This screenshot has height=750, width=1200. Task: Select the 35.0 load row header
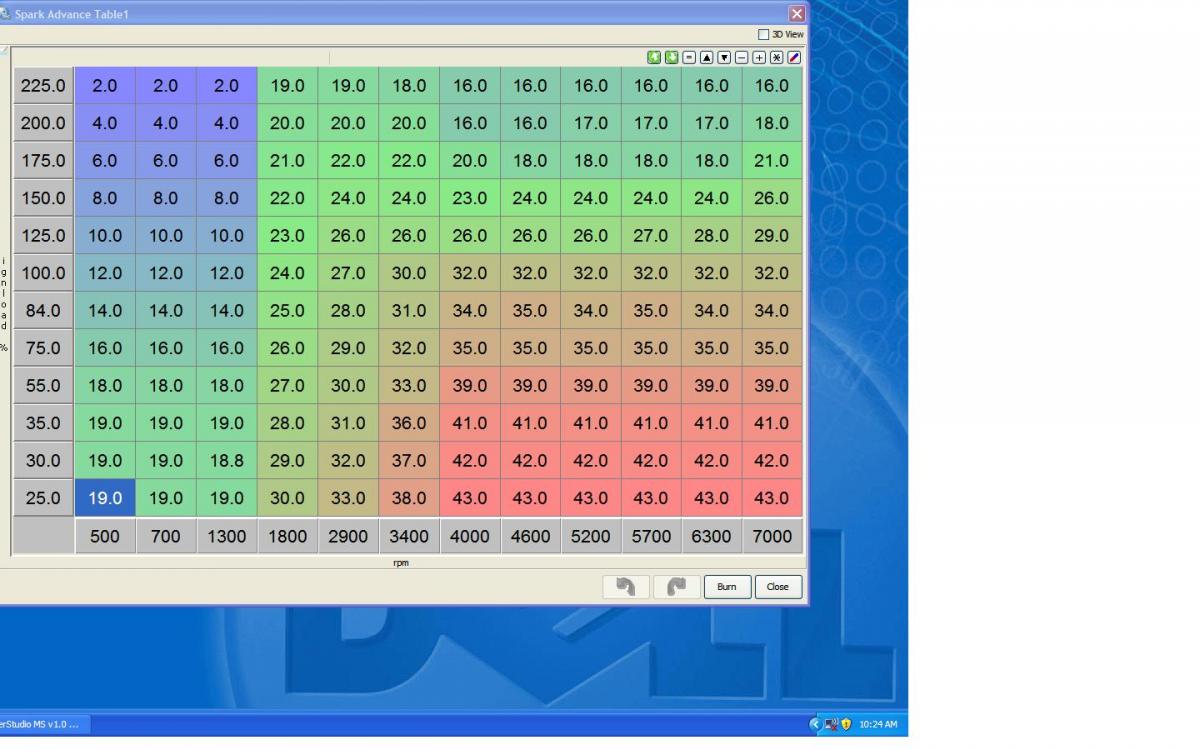[x=43, y=423]
